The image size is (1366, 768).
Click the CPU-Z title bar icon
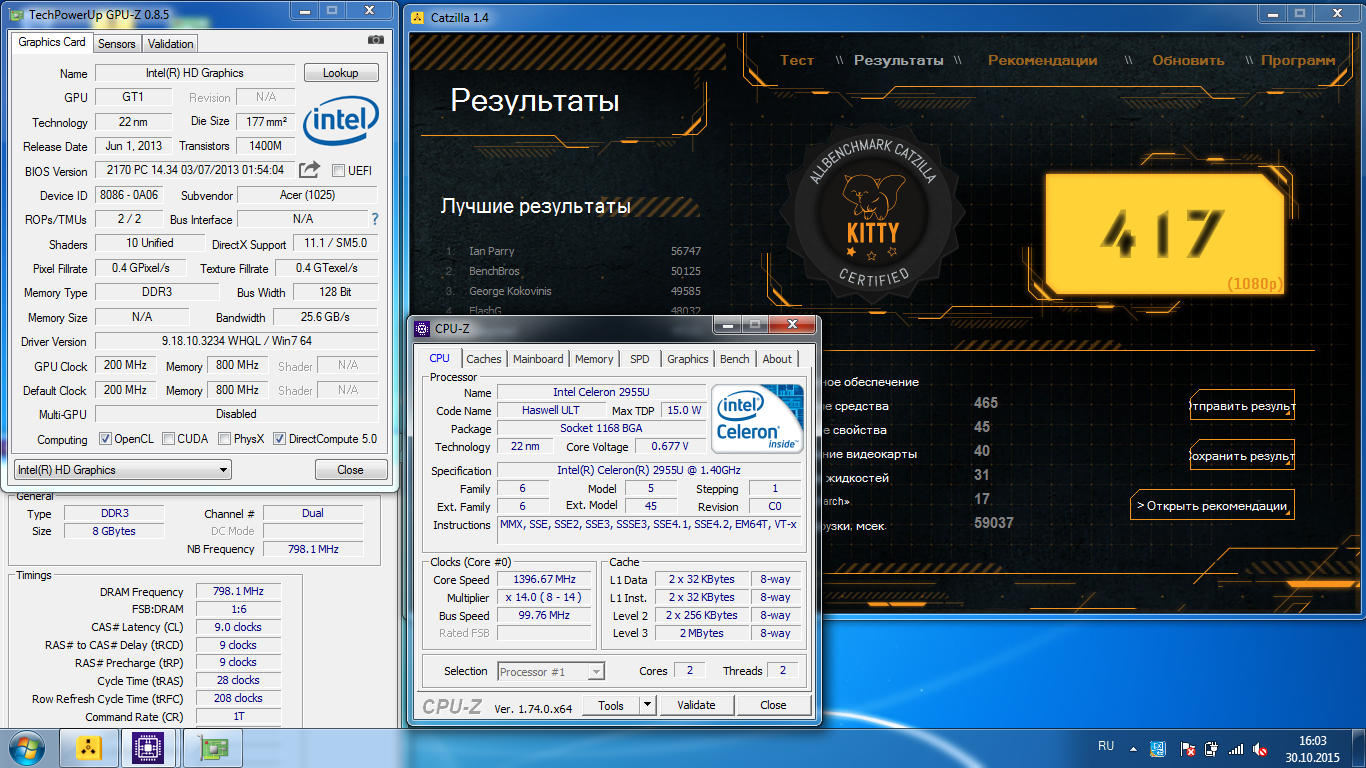point(422,327)
